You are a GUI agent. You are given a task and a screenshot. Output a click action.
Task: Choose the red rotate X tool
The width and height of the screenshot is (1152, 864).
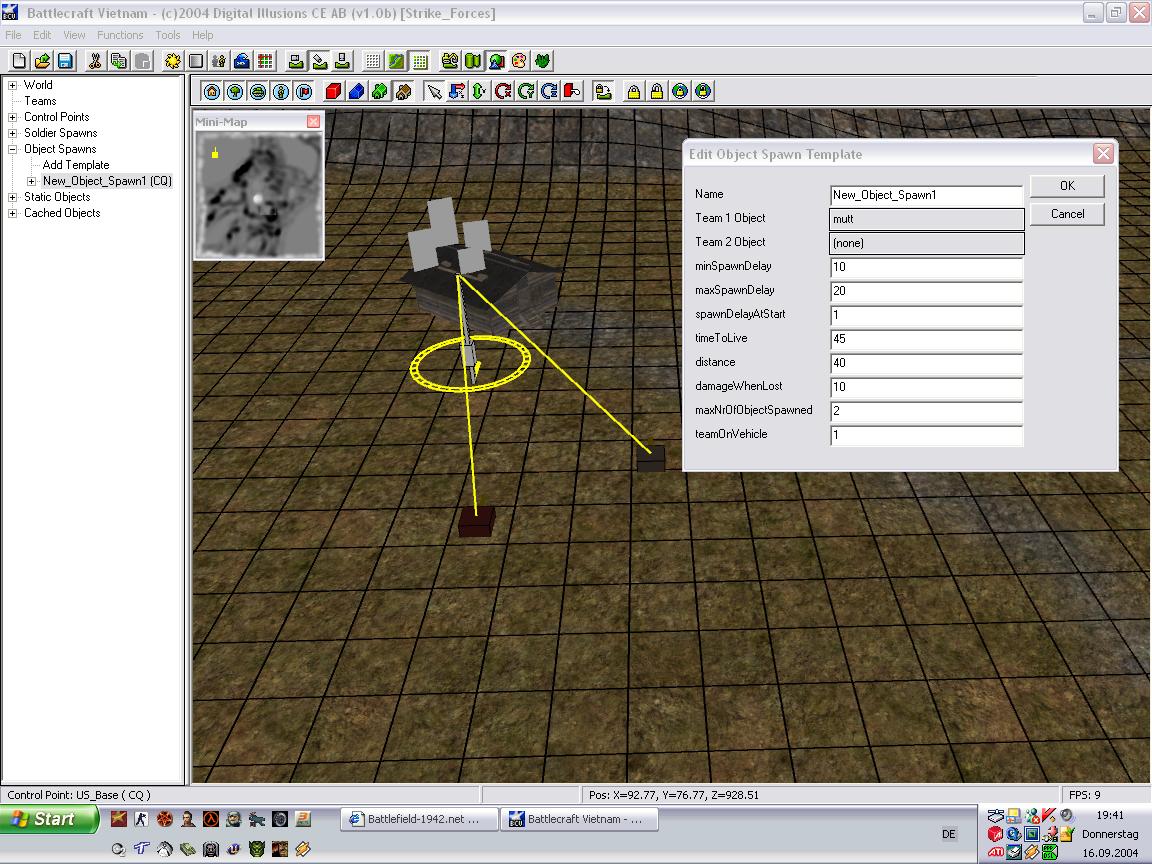[x=503, y=91]
